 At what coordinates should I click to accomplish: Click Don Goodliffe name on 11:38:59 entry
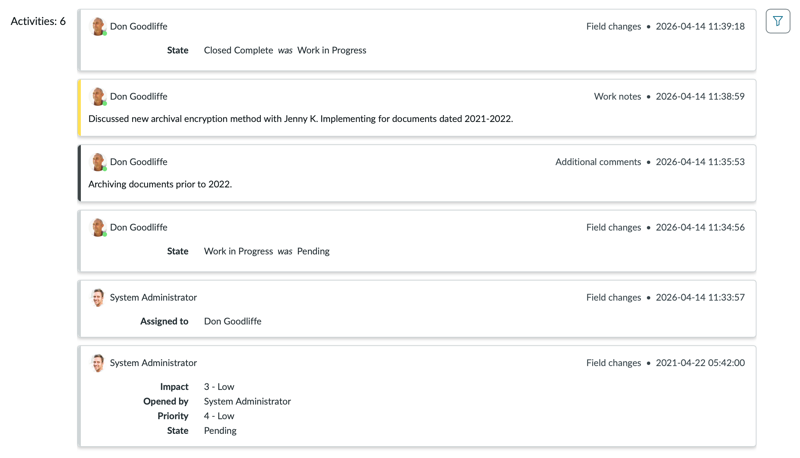coord(139,96)
